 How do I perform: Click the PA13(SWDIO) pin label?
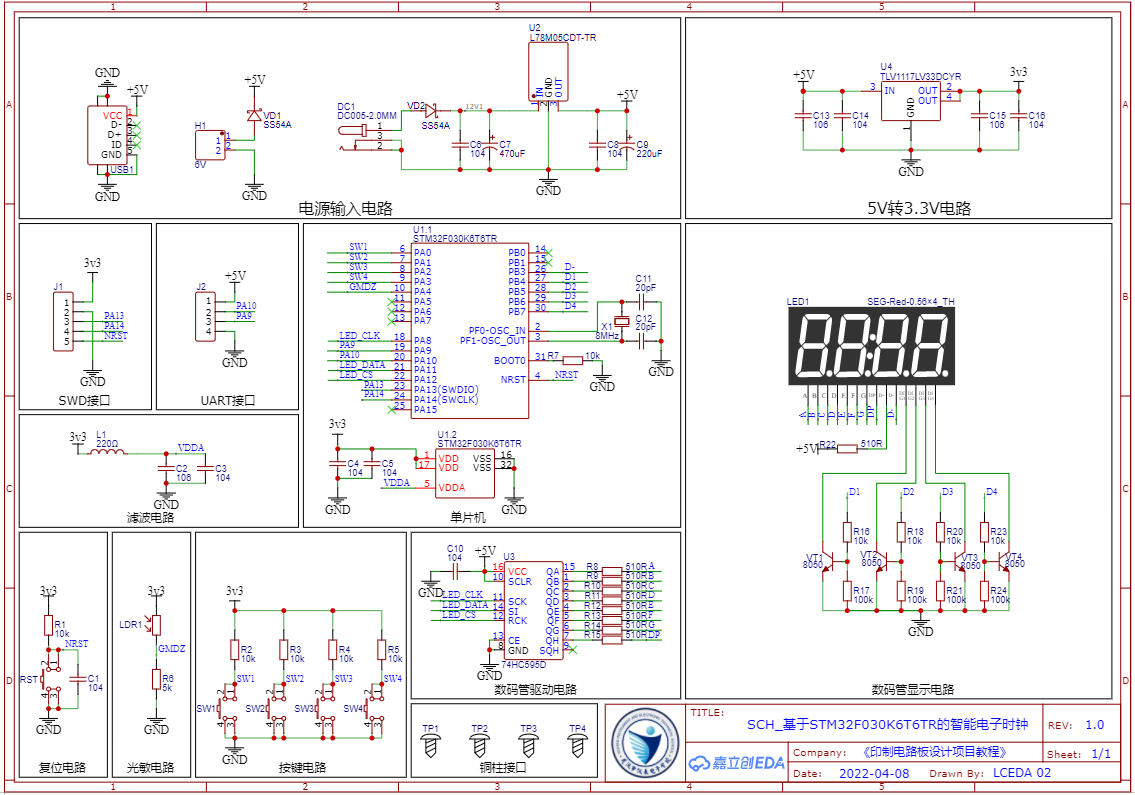tap(446, 390)
